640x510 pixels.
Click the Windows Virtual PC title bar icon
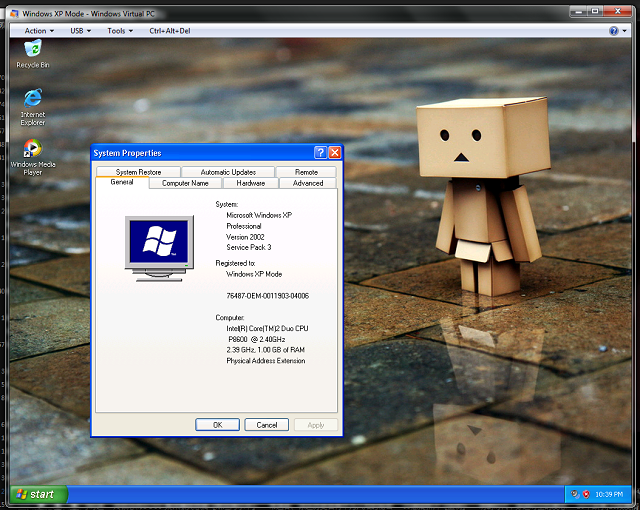(x=14, y=13)
